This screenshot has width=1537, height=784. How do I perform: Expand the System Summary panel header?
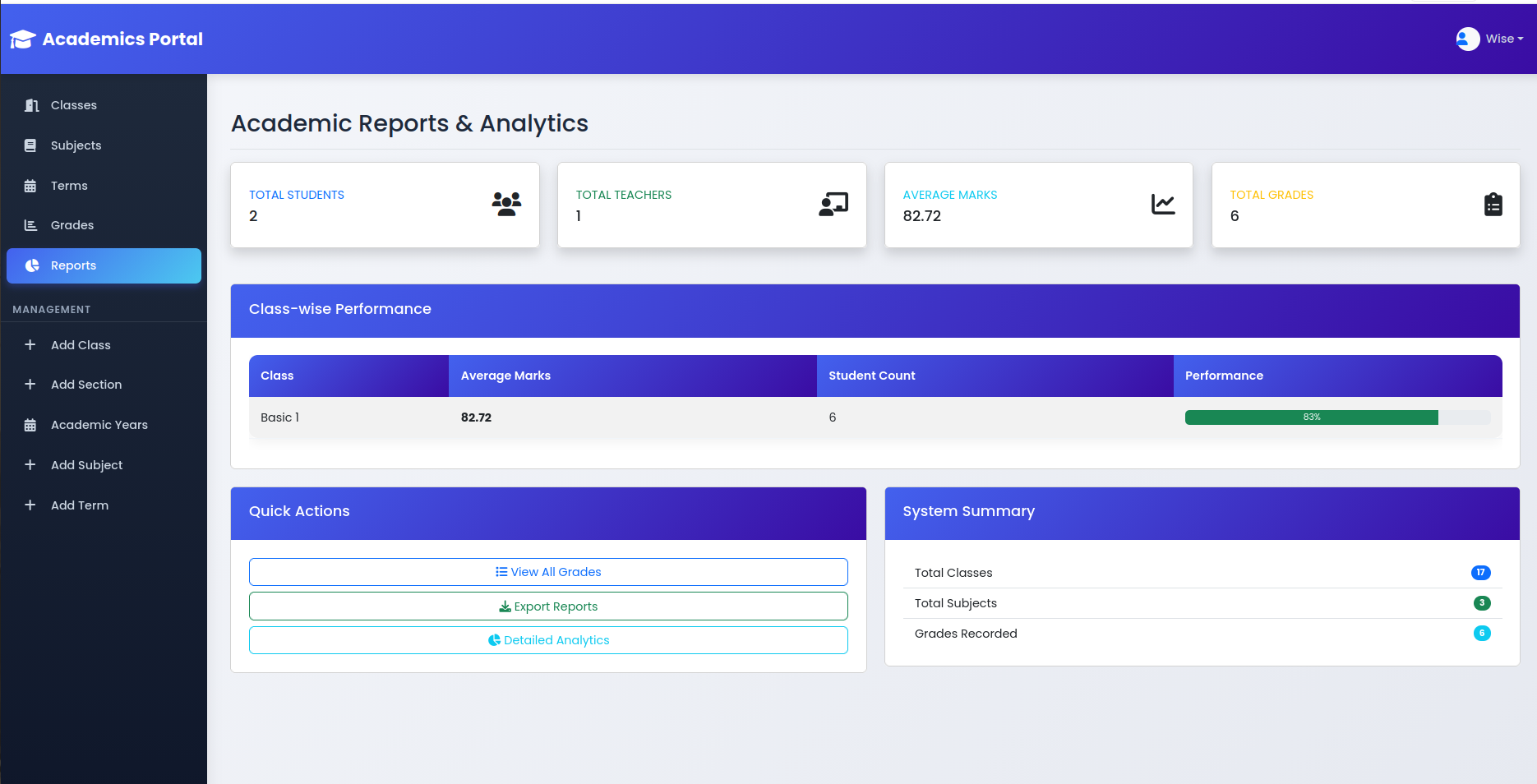pyautogui.click(x=968, y=511)
